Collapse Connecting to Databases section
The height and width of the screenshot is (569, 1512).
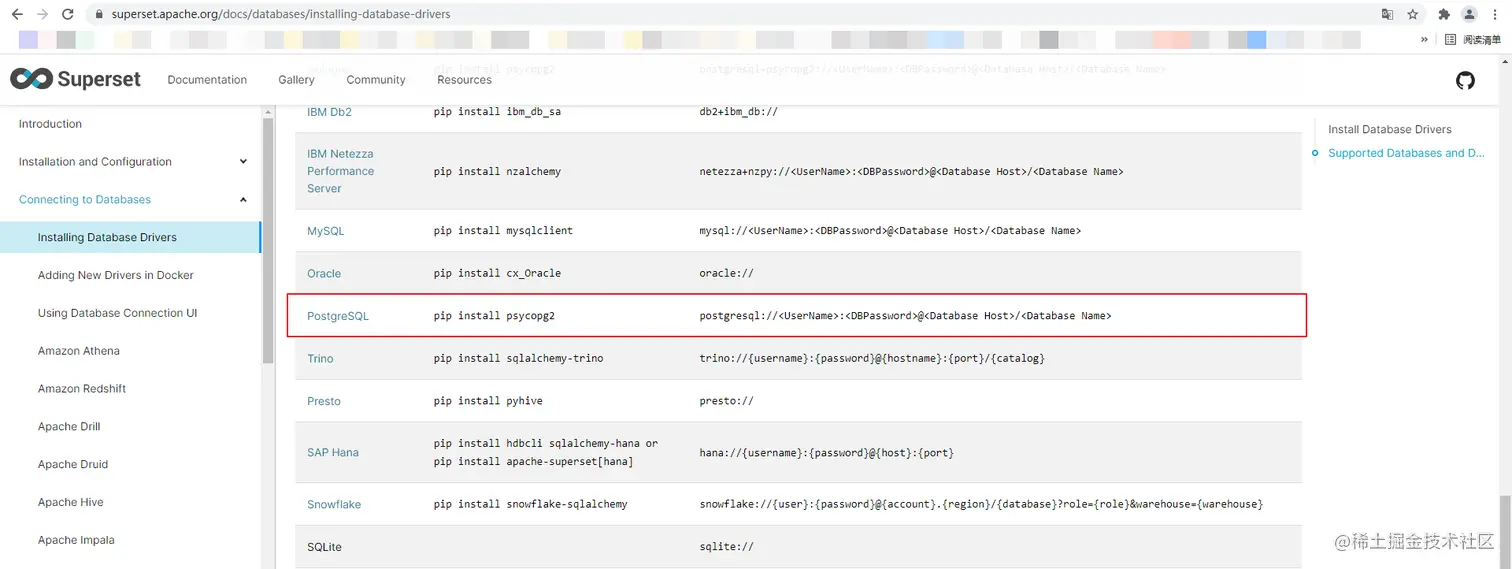pyautogui.click(x=133, y=200)
